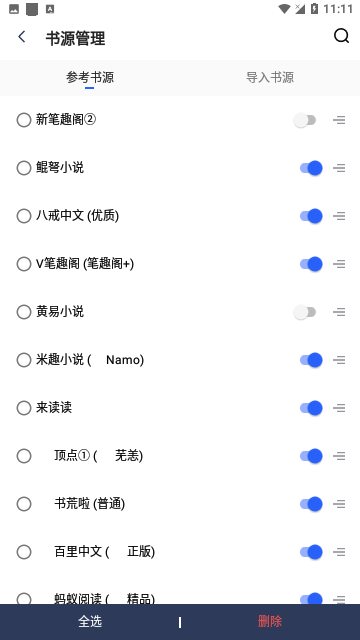Switch to the 参考书源 tab
The image size is (360, 640).
pos(90,78)
